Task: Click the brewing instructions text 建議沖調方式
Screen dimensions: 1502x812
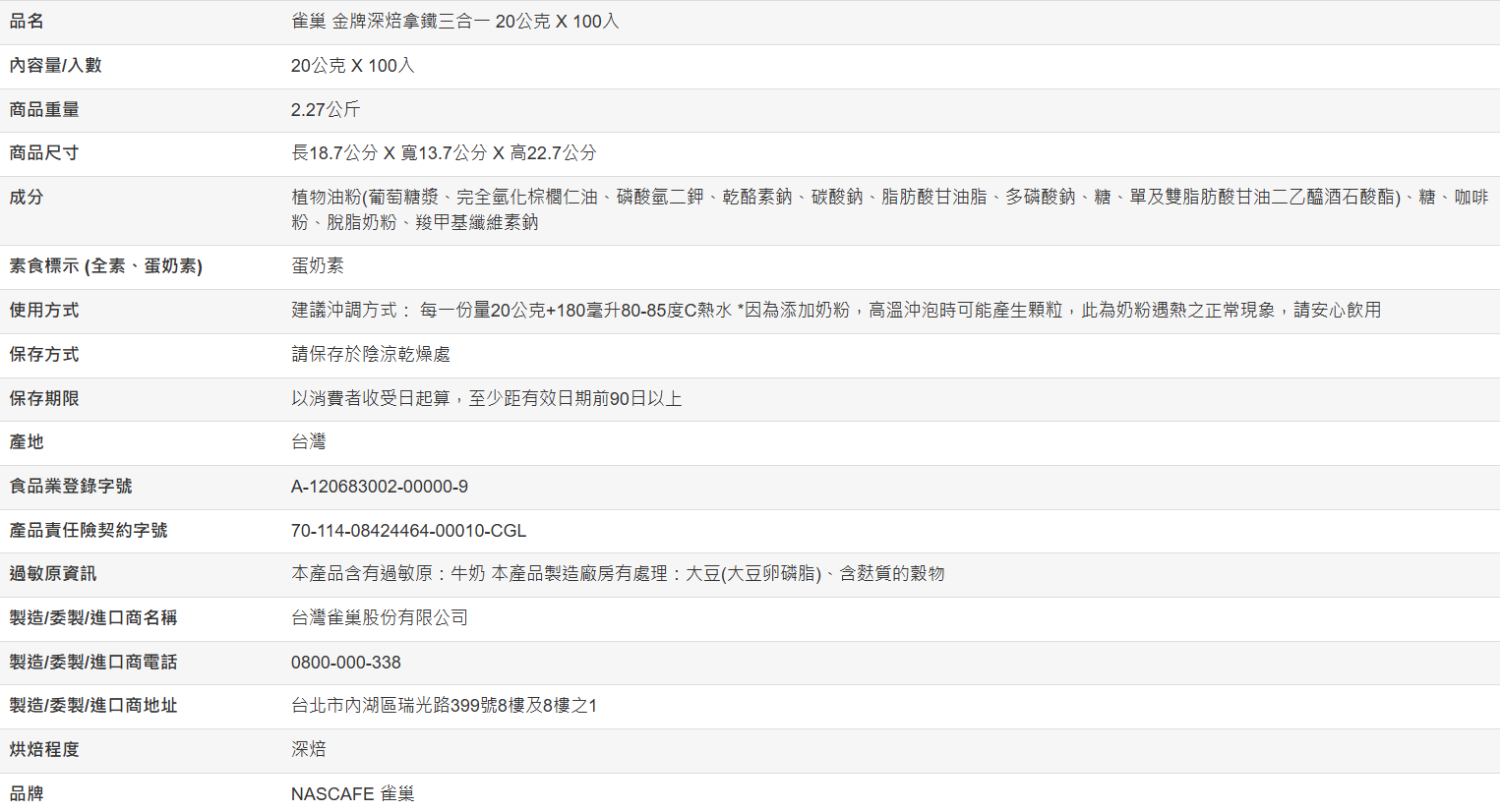Action: (835, 311)
